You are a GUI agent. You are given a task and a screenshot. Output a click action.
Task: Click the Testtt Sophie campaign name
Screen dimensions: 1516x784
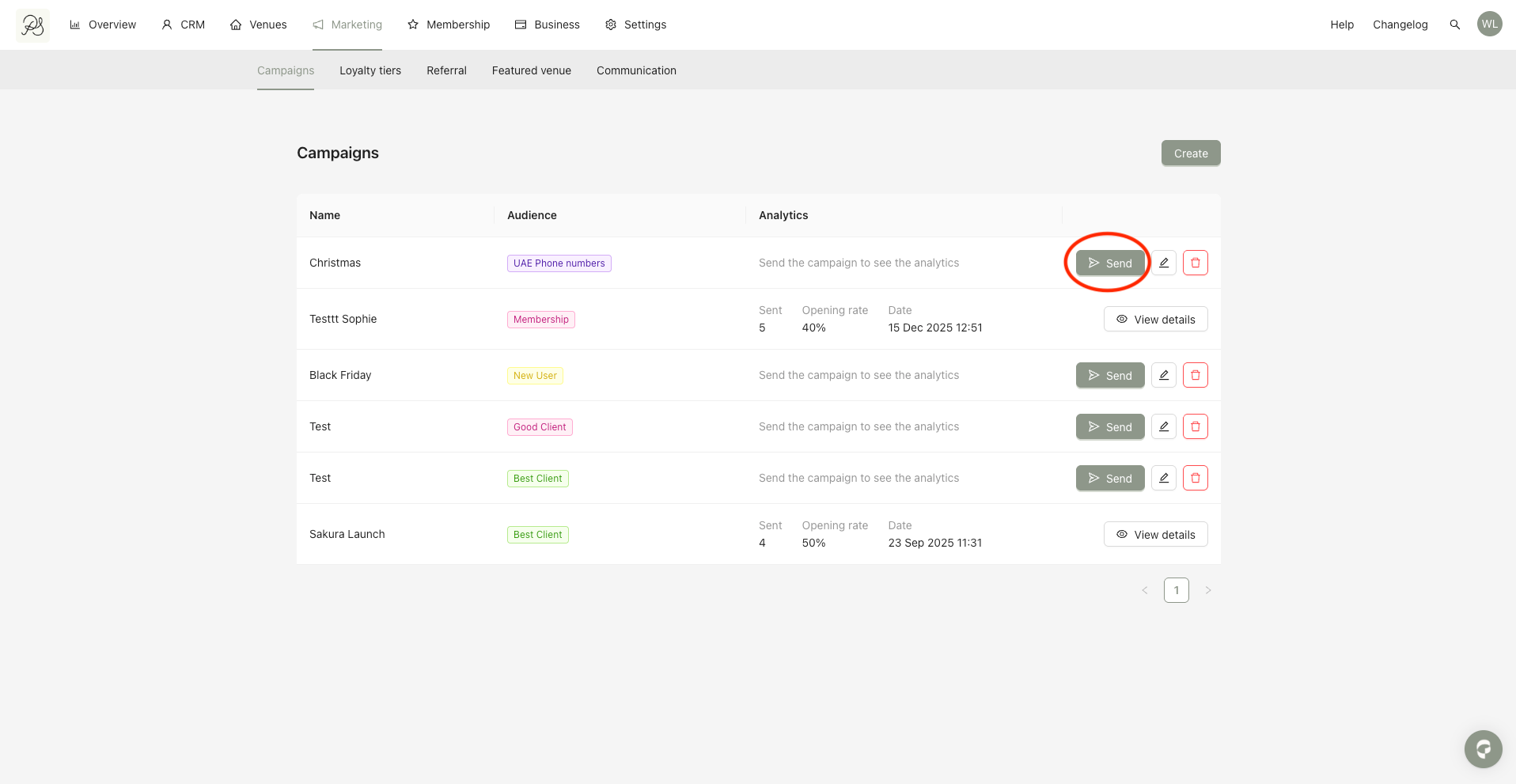coord(343,319)
